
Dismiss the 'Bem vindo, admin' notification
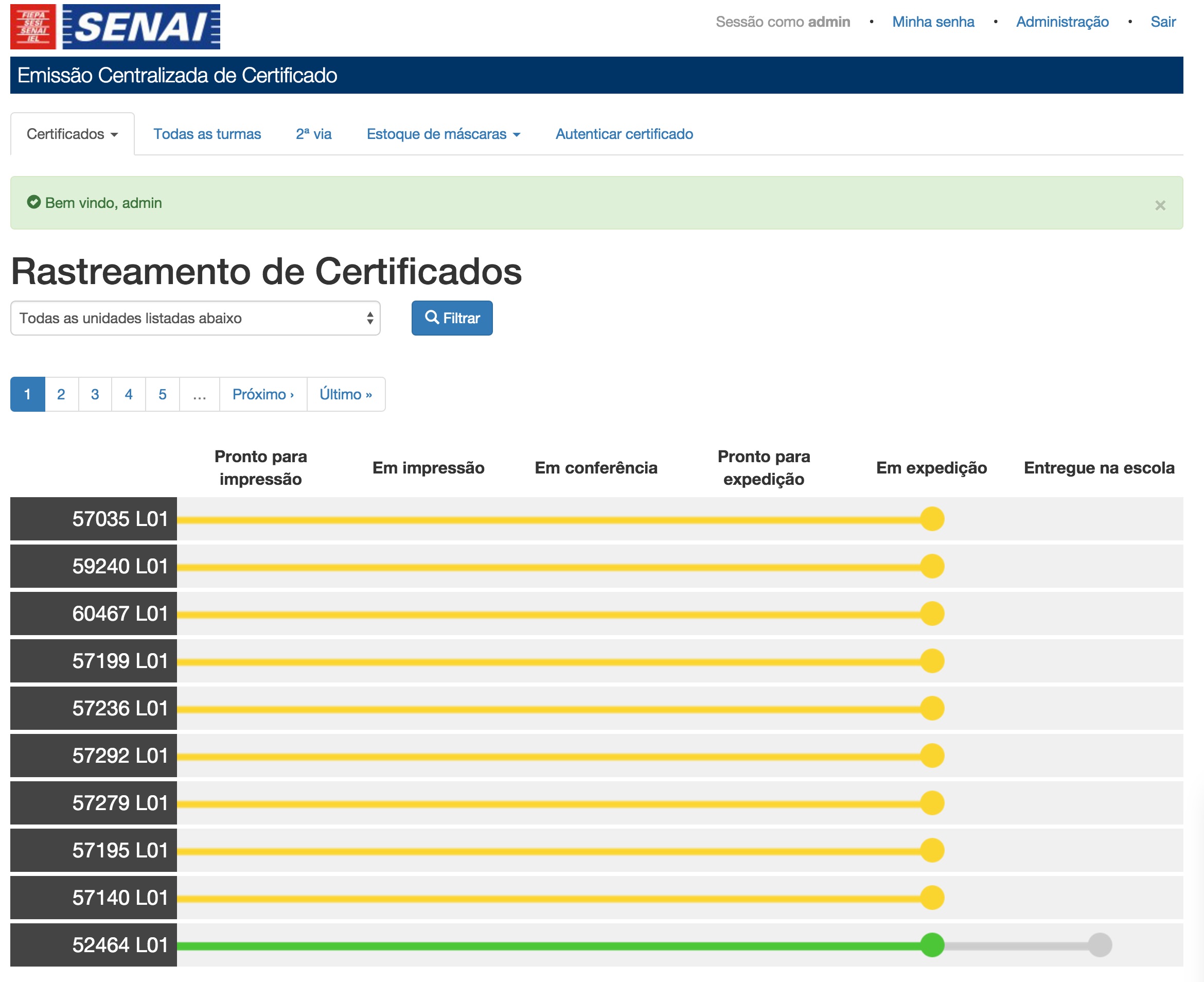point(1161,205)
